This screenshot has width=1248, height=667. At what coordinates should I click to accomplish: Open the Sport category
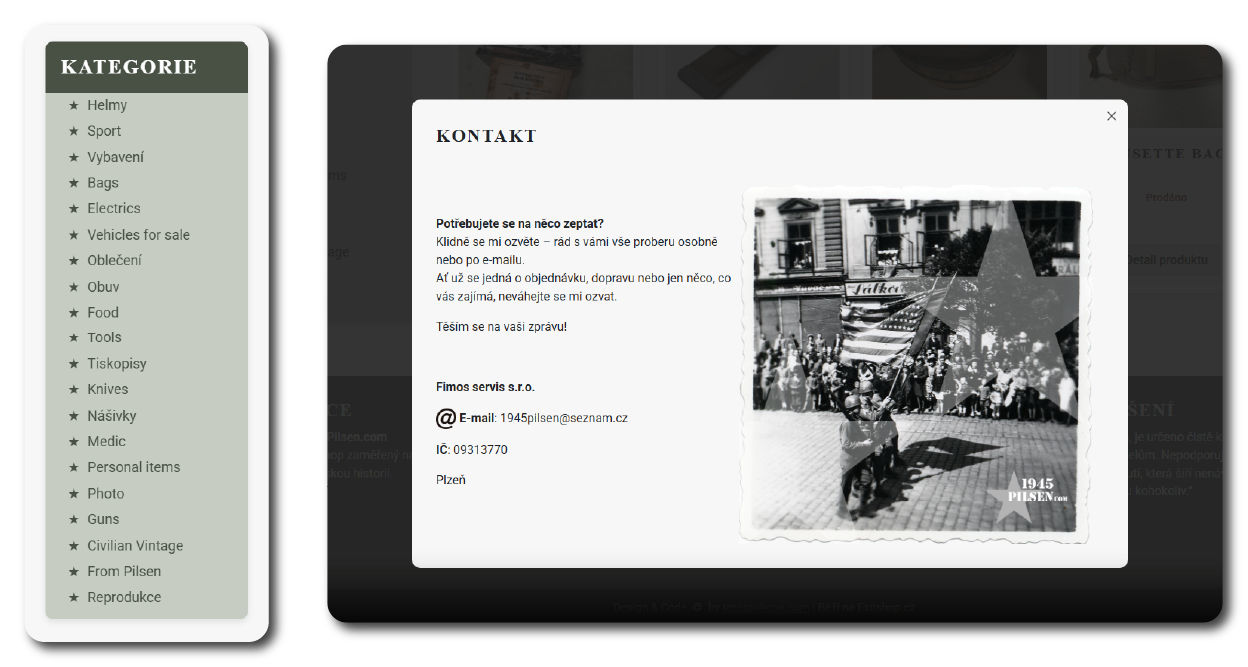[x=104, y=131]
